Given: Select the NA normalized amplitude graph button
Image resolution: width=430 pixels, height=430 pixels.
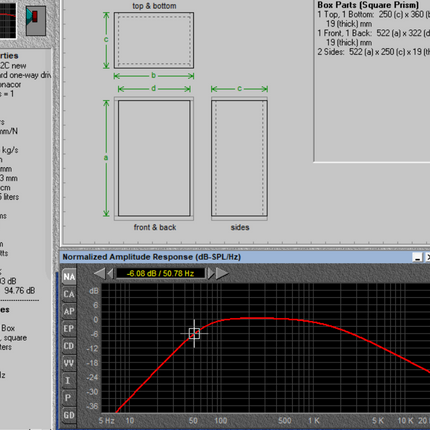Looking at the screenshot, I should pyautogui.click(x=69, y=277).
